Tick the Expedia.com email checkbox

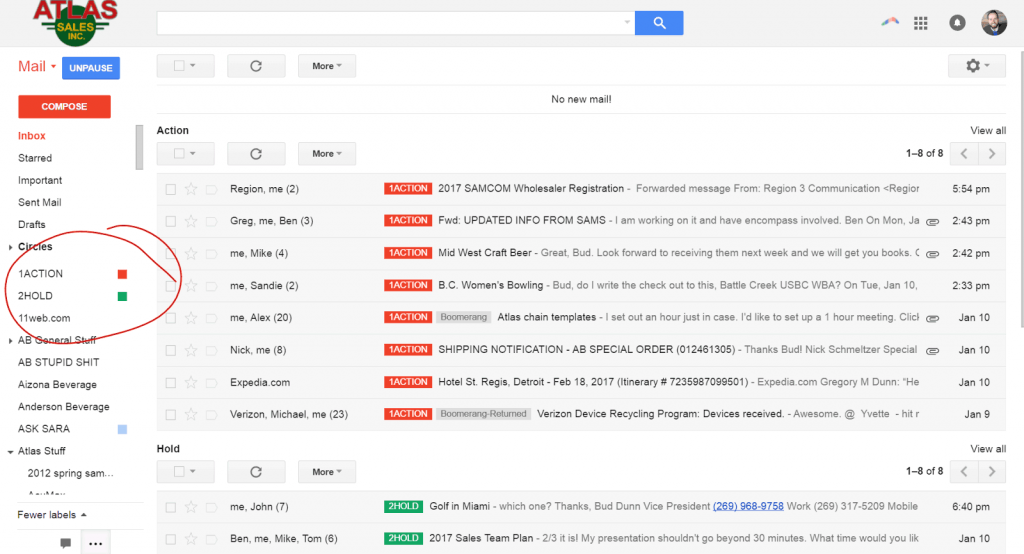point(170,383)
